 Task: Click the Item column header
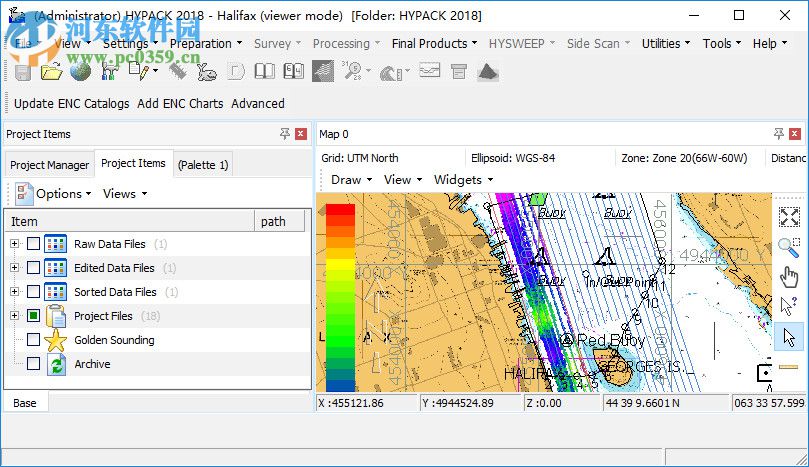pos(130,221)
